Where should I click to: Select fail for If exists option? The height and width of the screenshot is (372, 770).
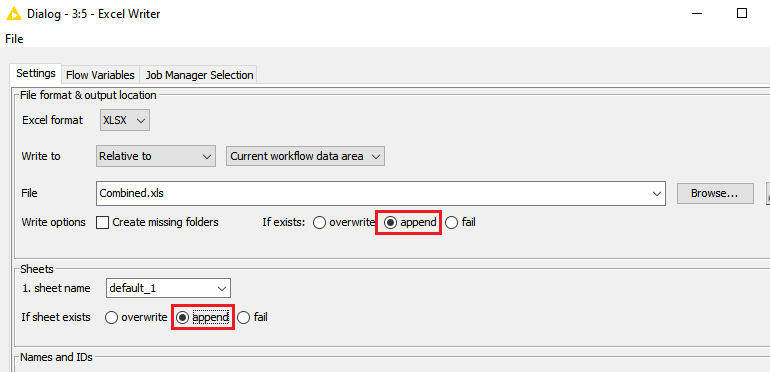pos(452,223)
